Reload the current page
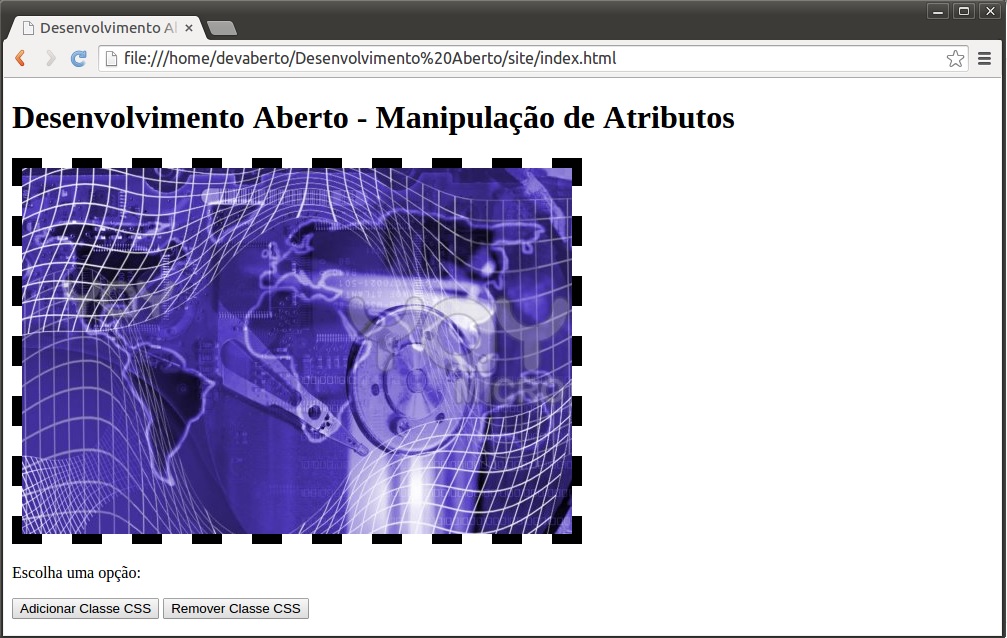Screen dimensions: 1007x638 point(79,59)
